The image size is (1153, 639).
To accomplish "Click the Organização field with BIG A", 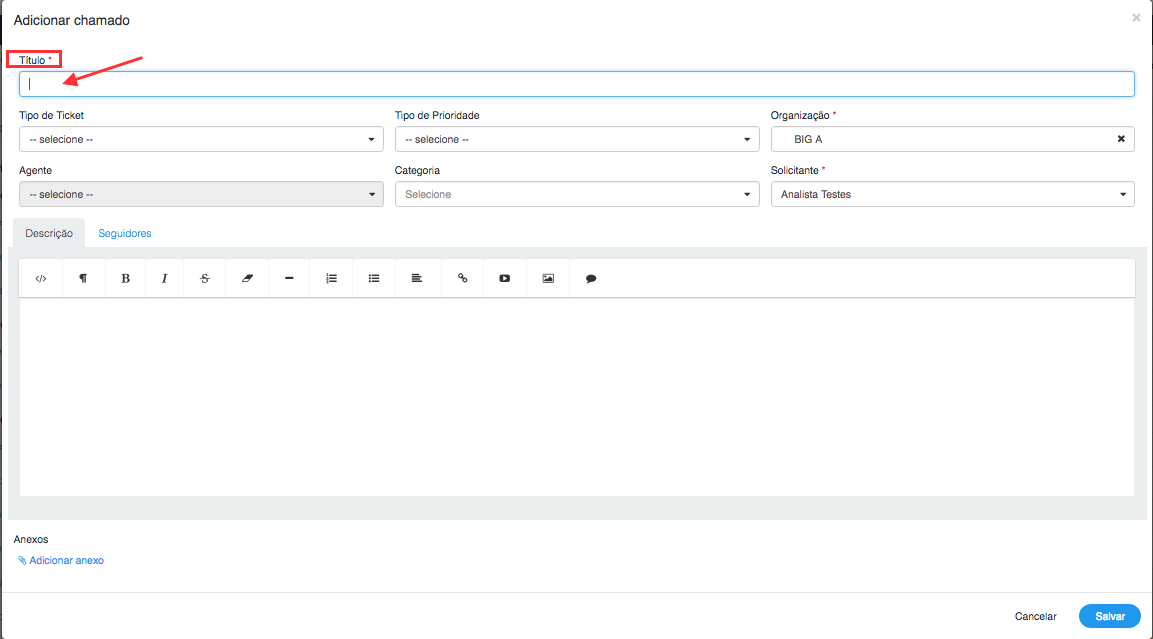I will 953,139.
